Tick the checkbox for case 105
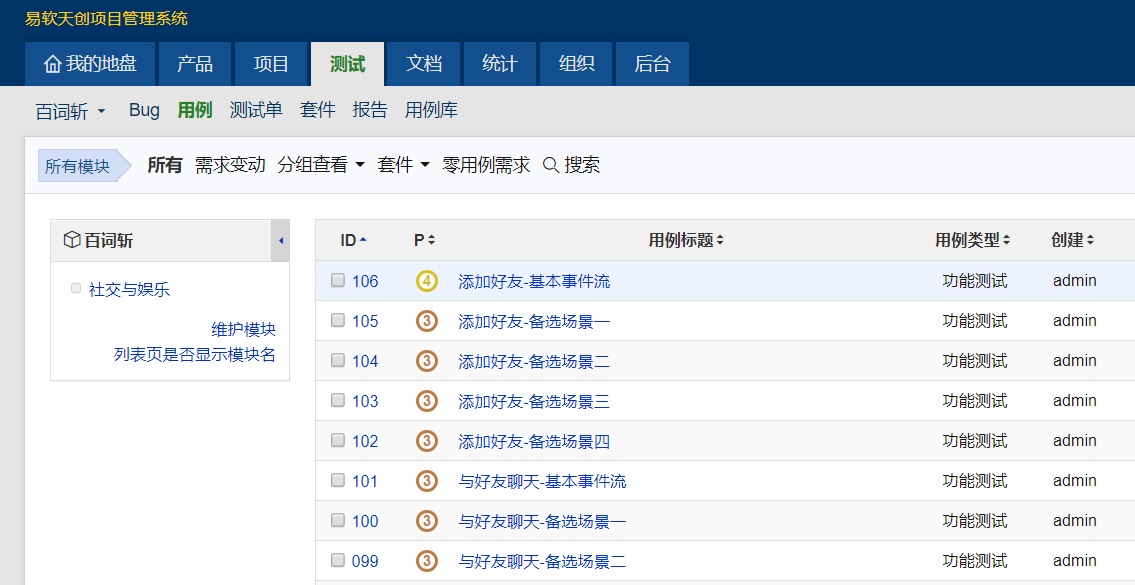Image resolution: width=1135 pixels, height=585 pixels. click(x=338, y=320)
